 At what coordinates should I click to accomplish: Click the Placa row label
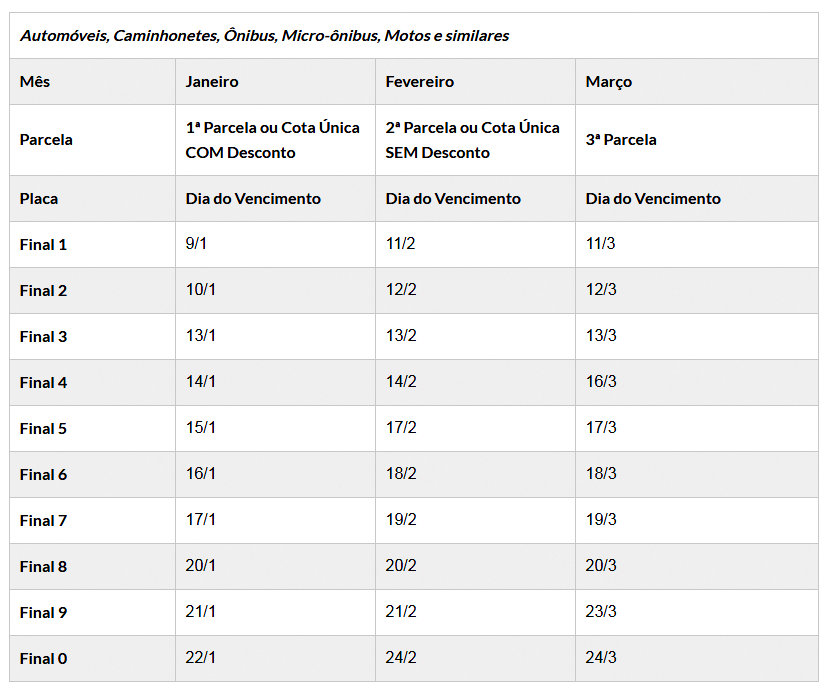tap(39, 199)
